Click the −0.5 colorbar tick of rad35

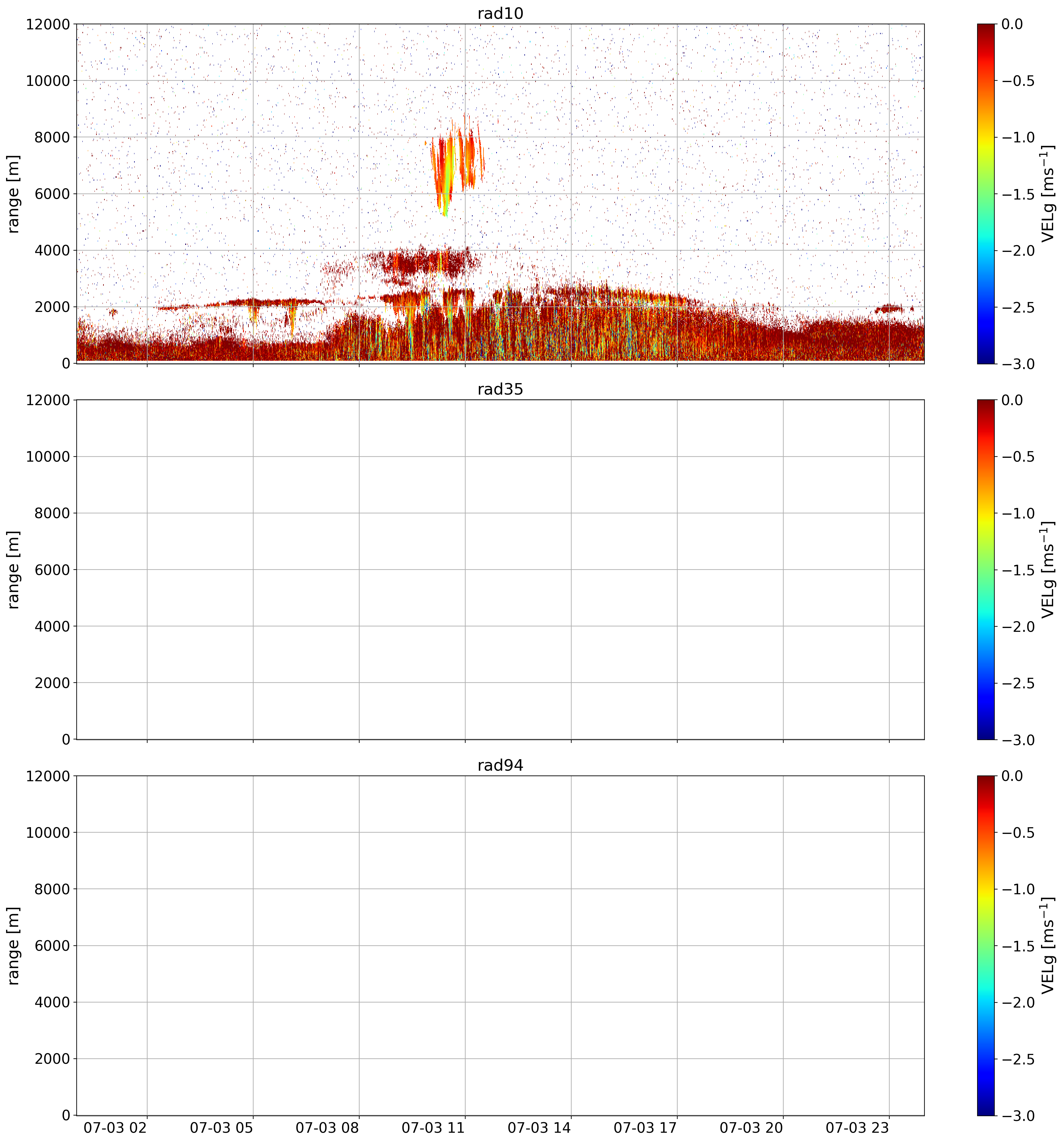(x=1018, y=457)
